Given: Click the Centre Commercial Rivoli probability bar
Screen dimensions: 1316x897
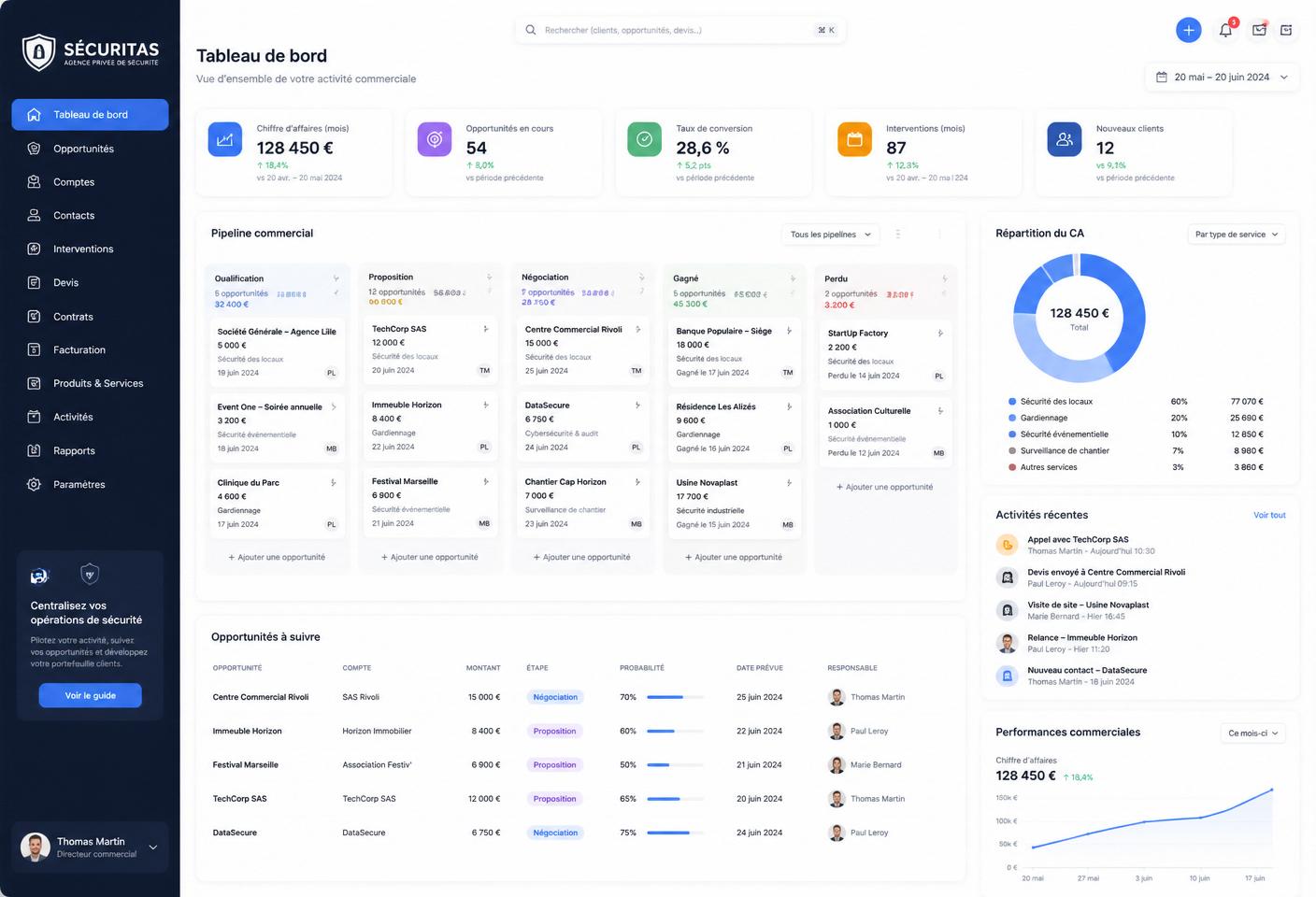Looking at the screenshot, I should tap(677, 697).
